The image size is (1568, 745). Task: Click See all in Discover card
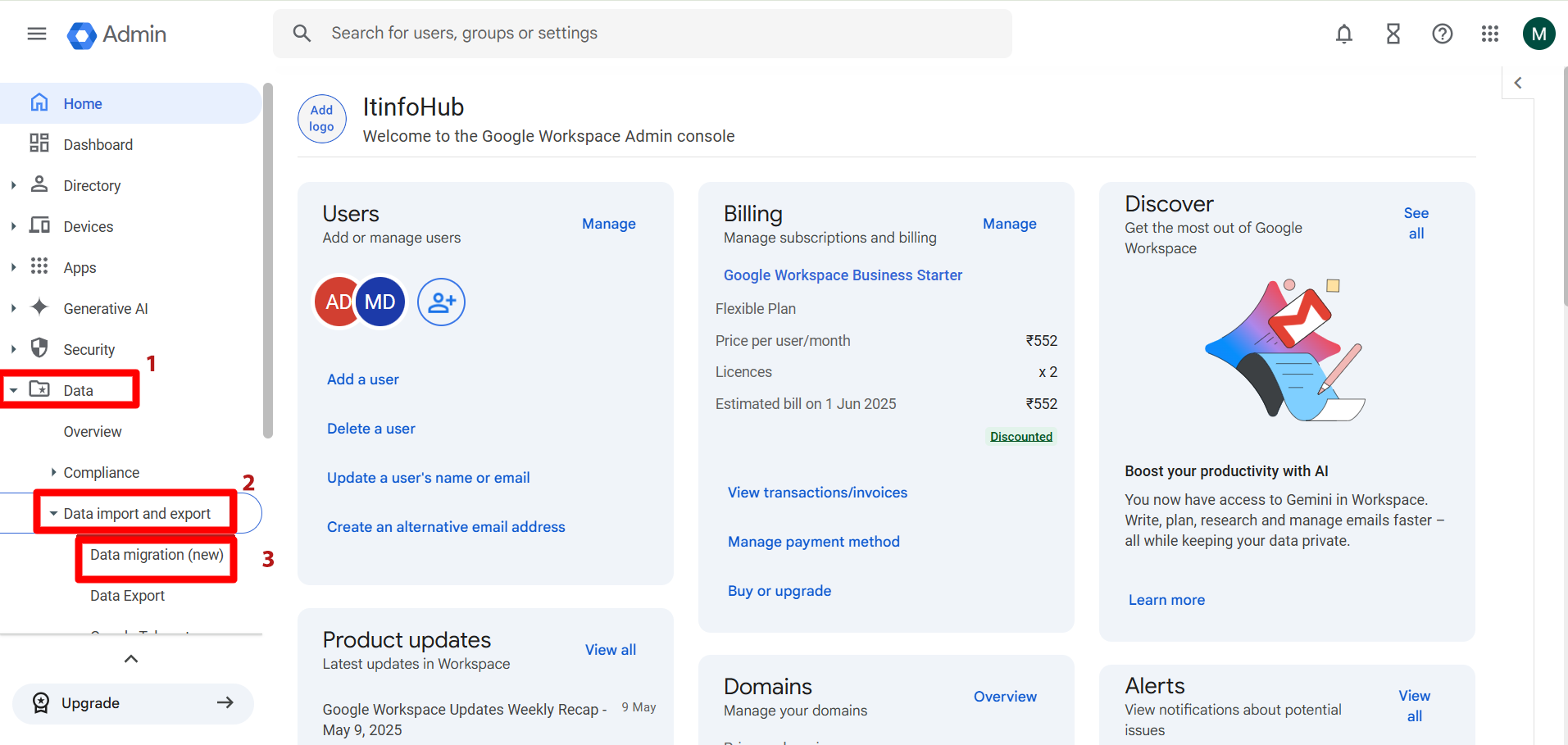coord(1416,223)
